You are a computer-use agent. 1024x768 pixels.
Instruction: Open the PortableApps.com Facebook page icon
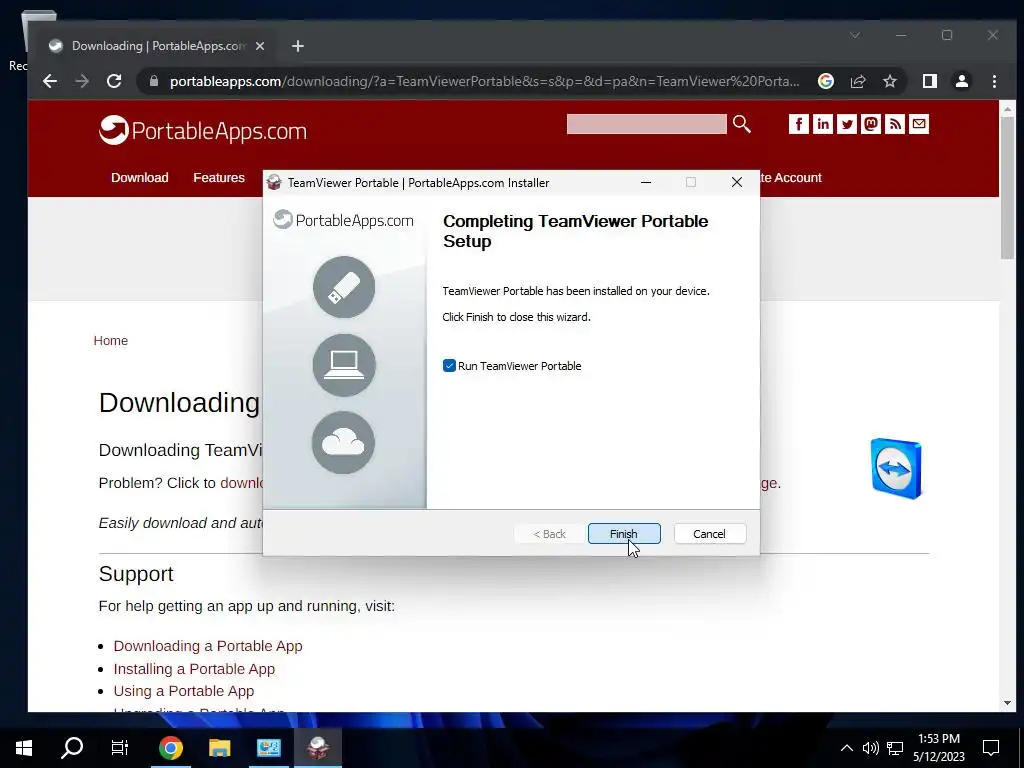[x=799, y=124]
